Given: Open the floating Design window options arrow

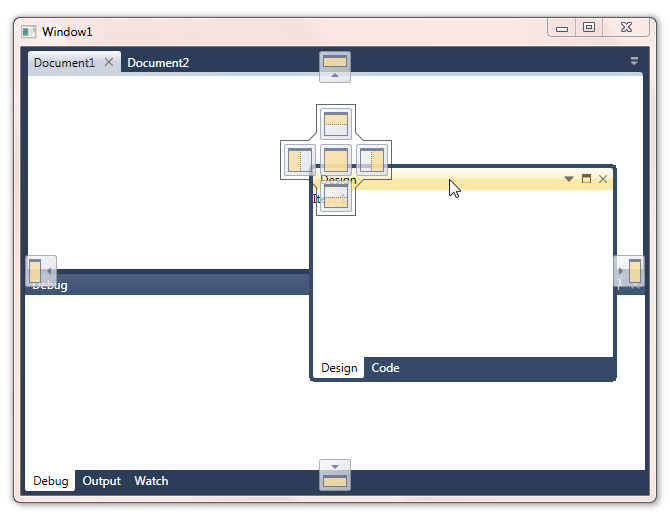Looking at the screenshot, I should click(x=569, y=179).
